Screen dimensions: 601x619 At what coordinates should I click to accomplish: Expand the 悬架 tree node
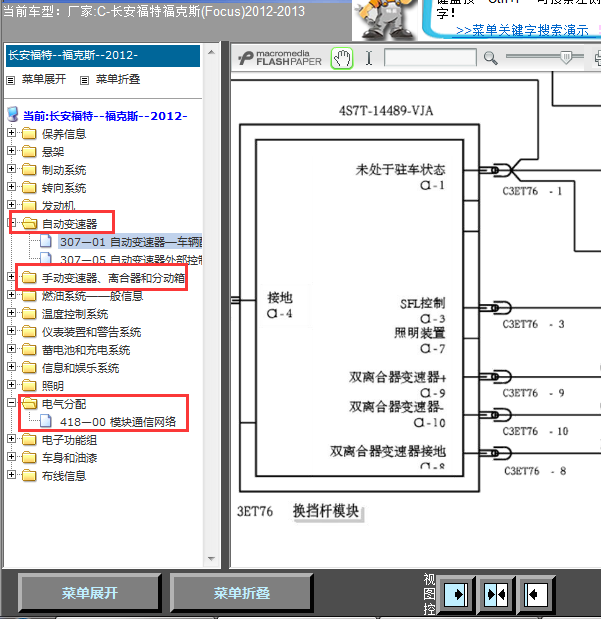coord(11,151)
